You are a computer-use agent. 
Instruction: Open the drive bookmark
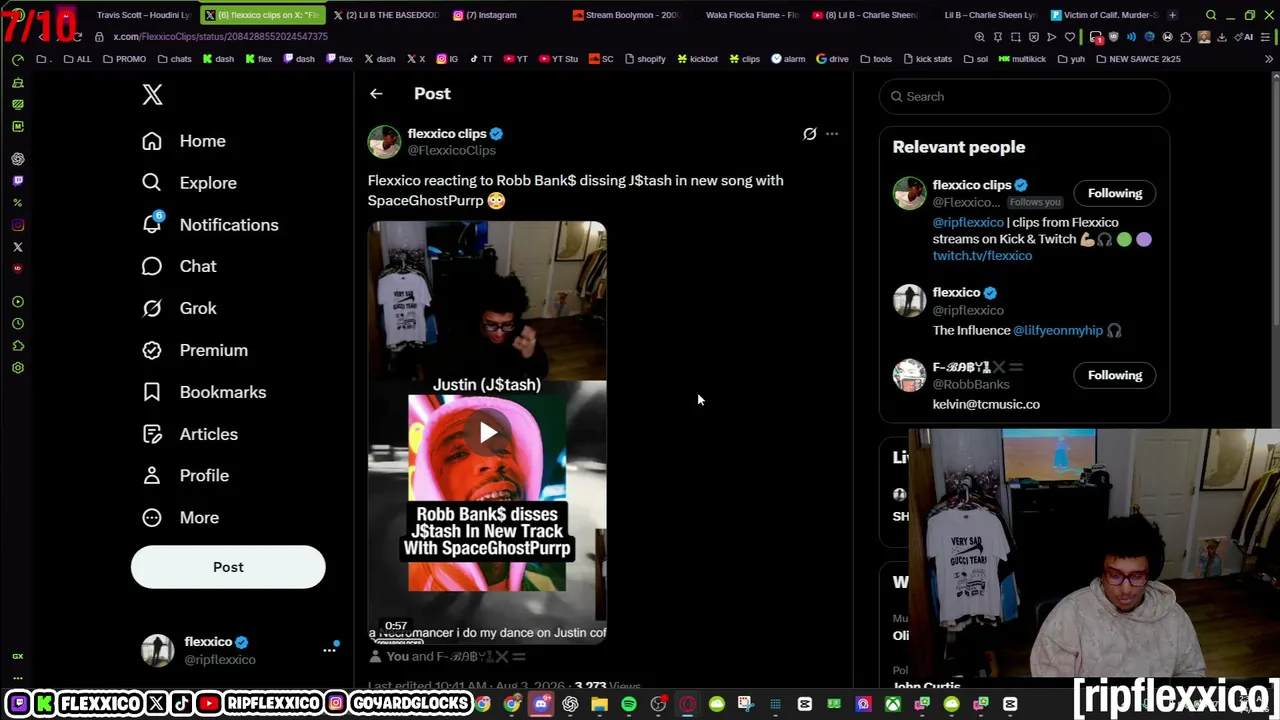pos(832,59)
